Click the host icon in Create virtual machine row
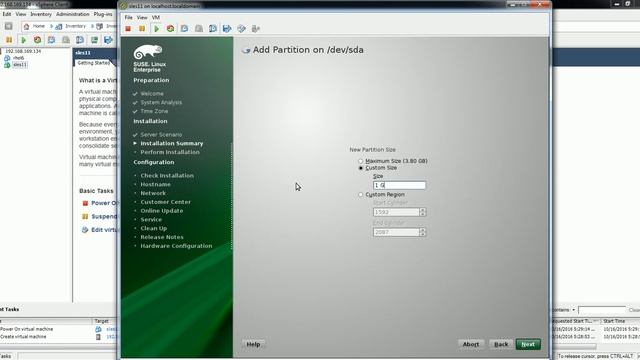The height and width of the screenshot is (360, 640). point(98,337)
